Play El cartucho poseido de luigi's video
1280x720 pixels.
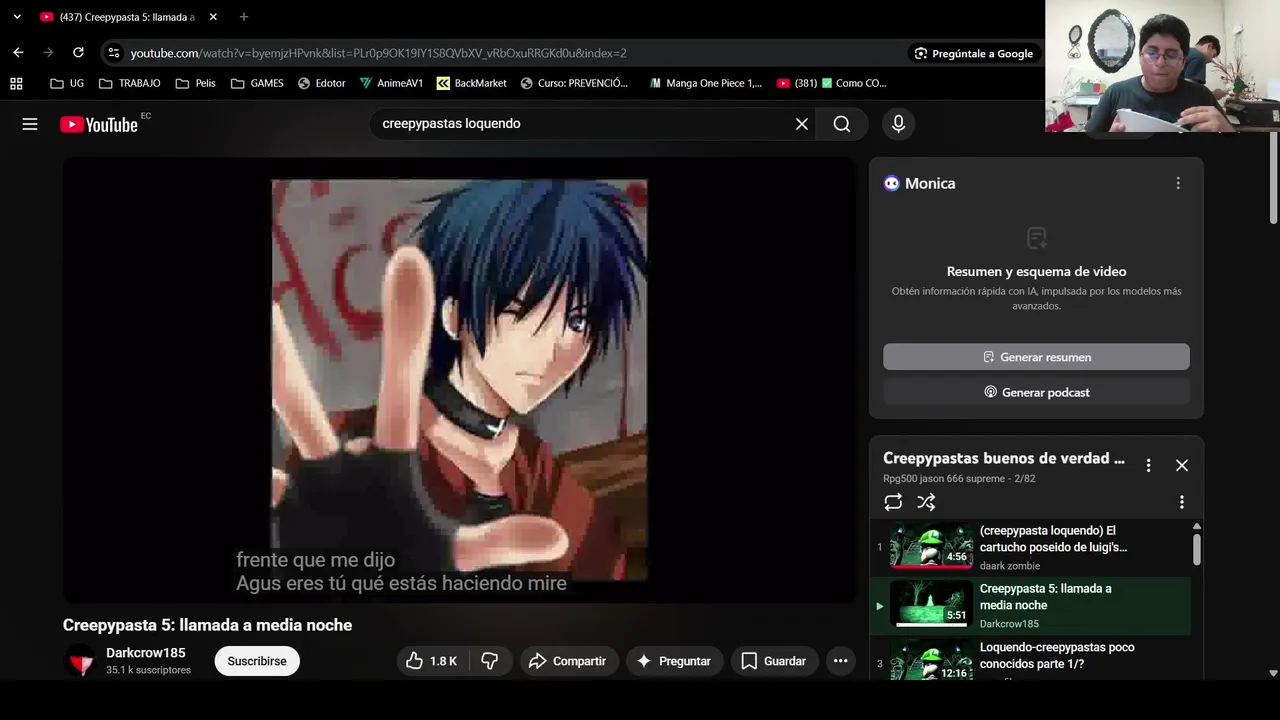point(1030,547)
